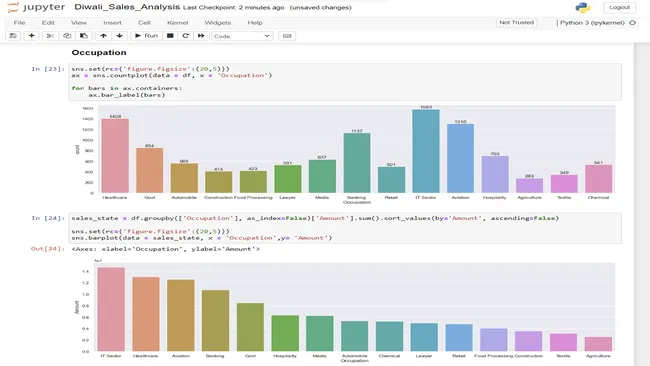Open the File menu
Viewport: 650px width, 366px height.
[x=19, y=23]
